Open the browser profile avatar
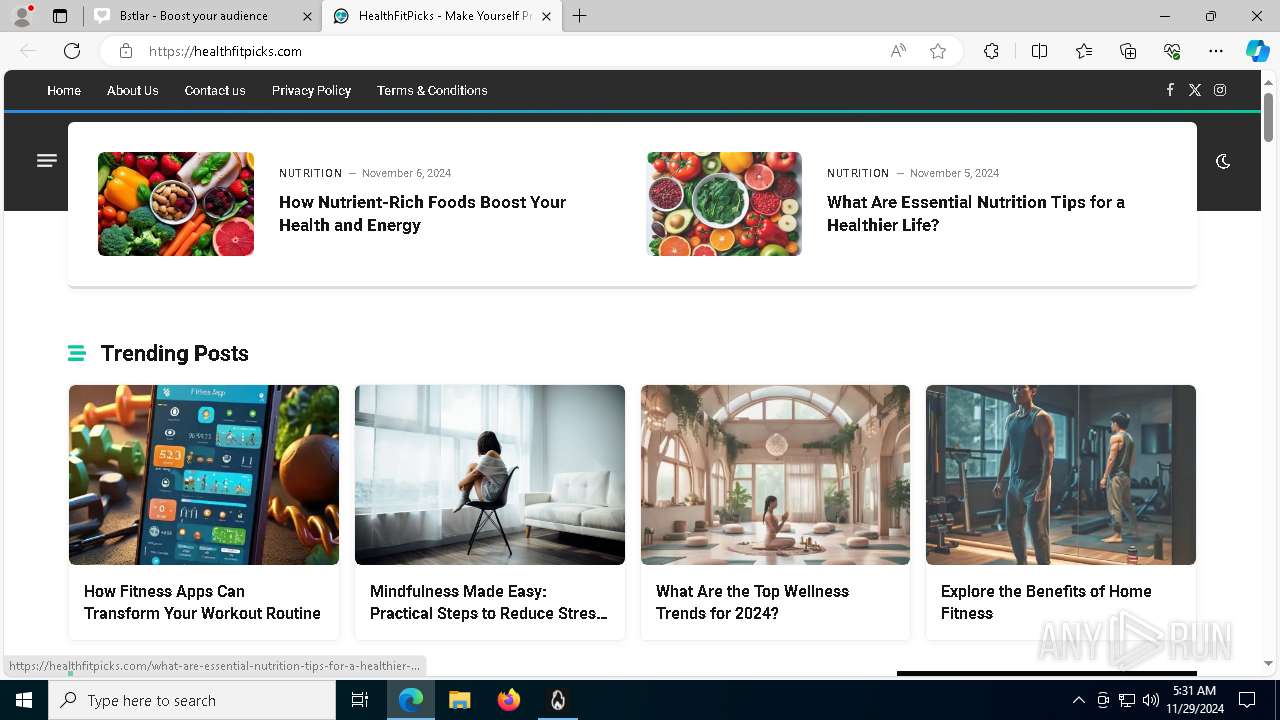Viewport: 1280px width, 720px height. (x=22, y=16)
